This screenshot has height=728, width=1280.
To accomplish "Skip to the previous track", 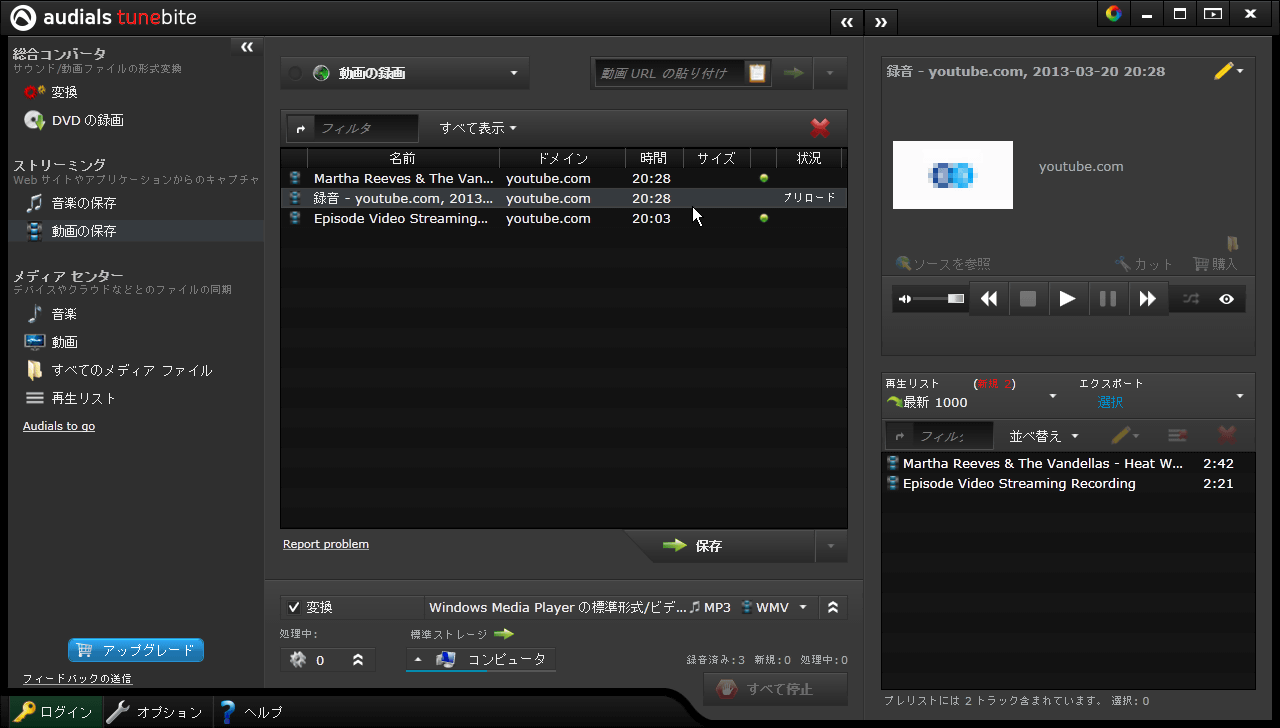I will pyautogui.click(x=989, y=299).
